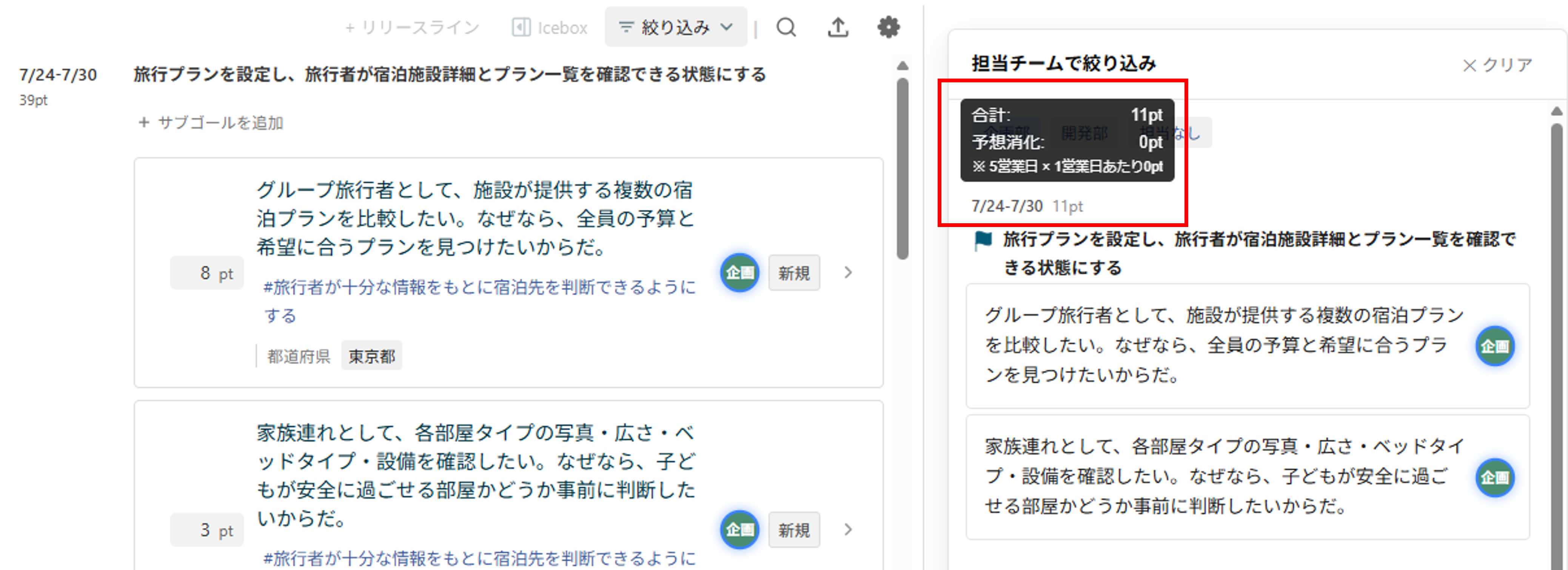Screen dimensions: 1568x570
Task: Expand the 3 pt card with its chevron
Action: [849, 530]
